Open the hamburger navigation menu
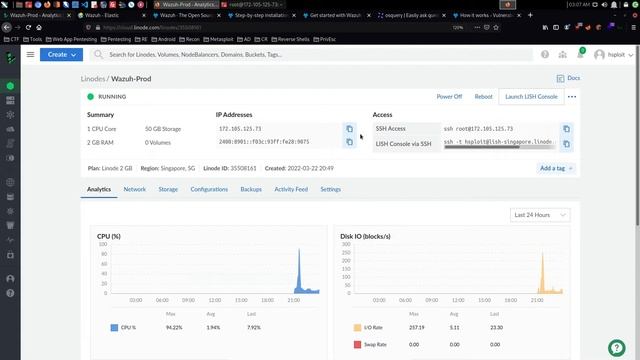The image size is (640, 360). click(x=30, y=54)
